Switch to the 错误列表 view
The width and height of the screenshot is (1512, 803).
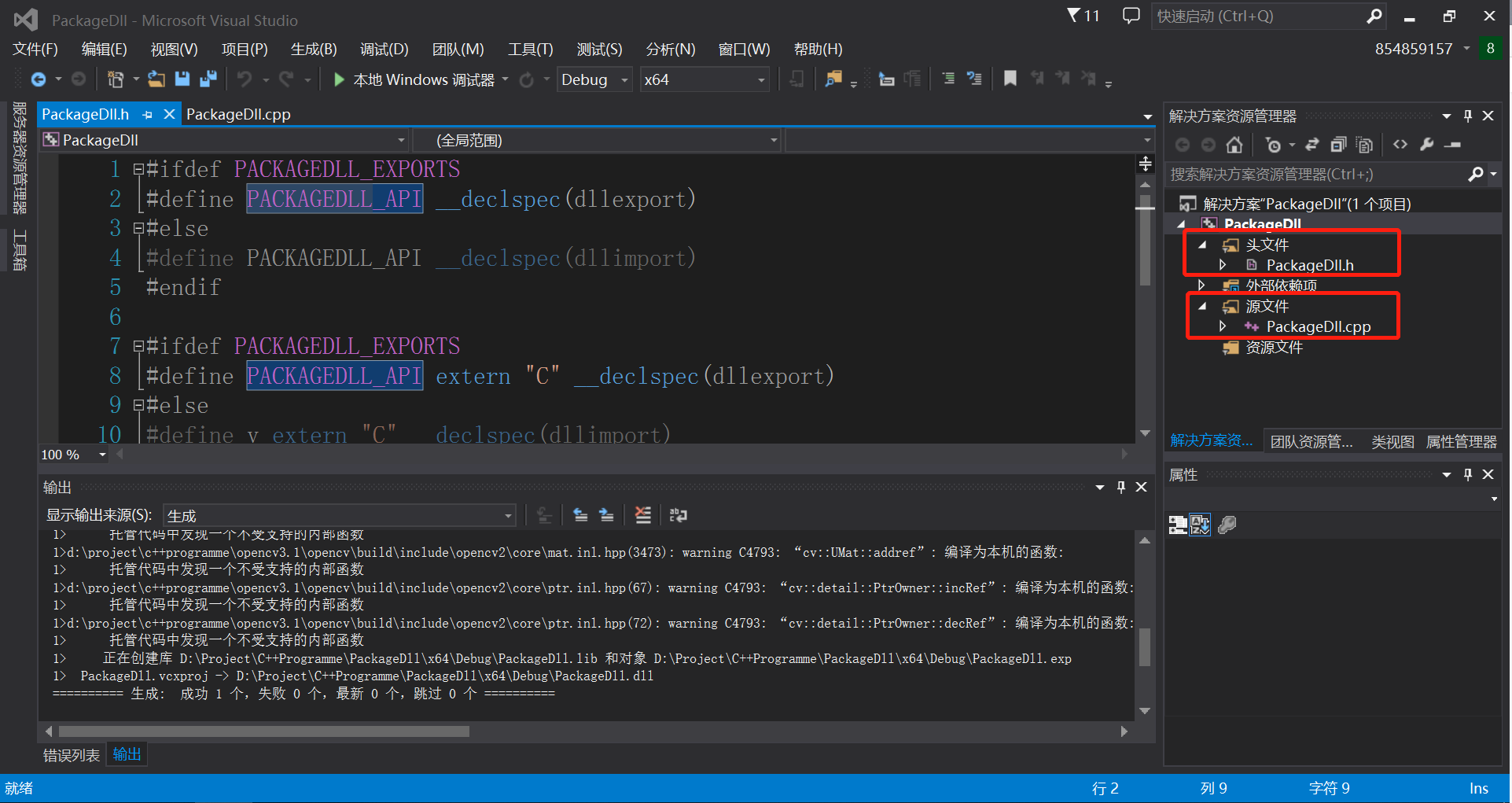[x=71, y=754]
